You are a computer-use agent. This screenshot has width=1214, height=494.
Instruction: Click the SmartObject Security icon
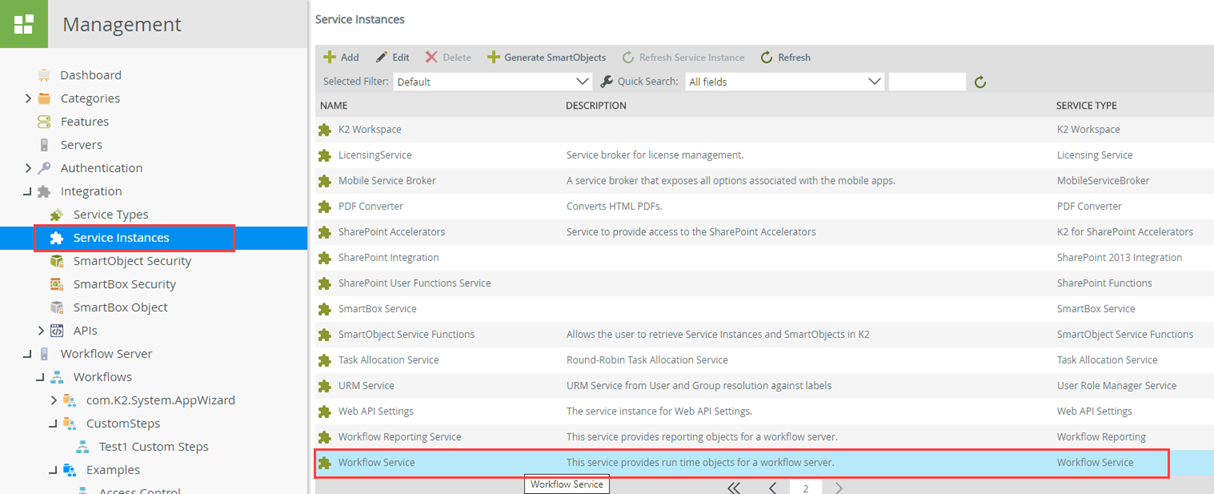pyautogui.click(x=57, y=261)
